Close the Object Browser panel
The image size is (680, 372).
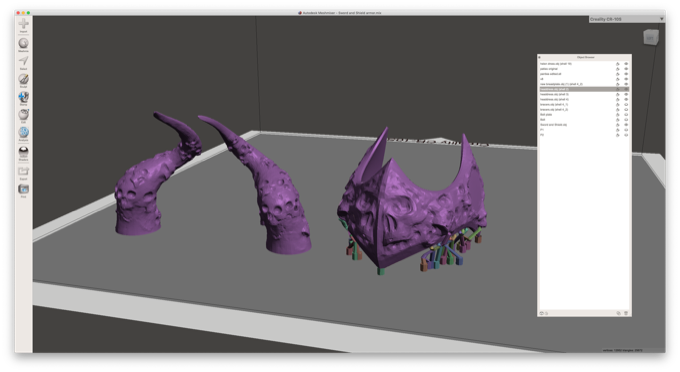click(x=539, y=57)
